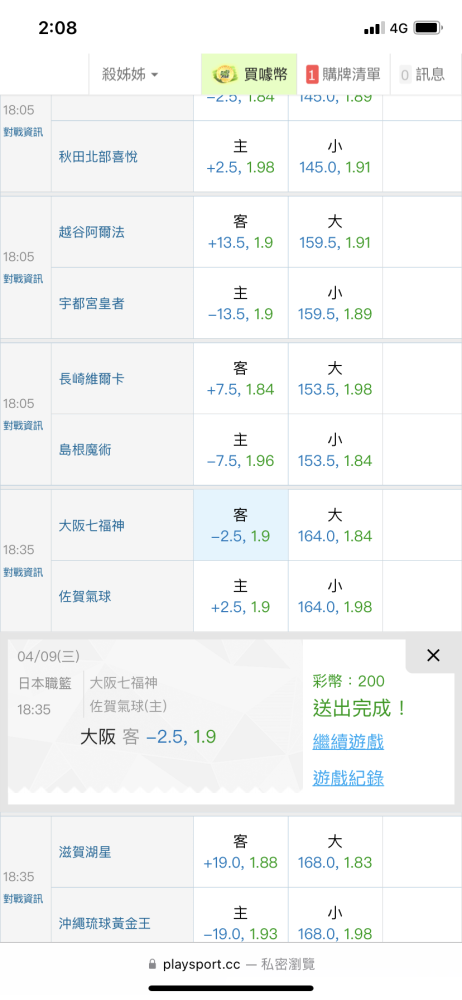Viewport: 462px width, 1000px height.
Task: Tap the lock icon beside playsport.cc
Action: click(152, 964)
